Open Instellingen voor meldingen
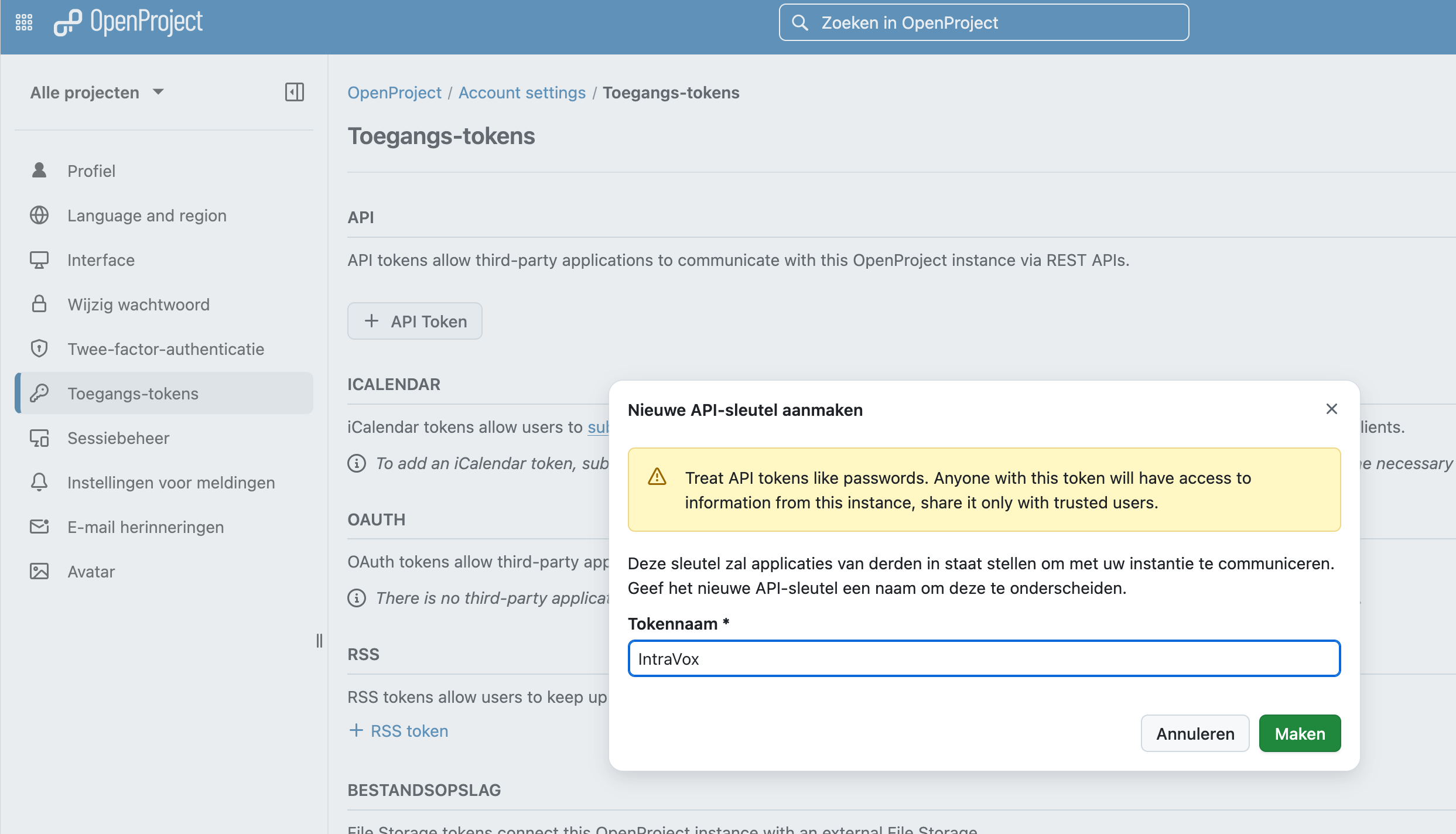The width and height of the screenshot is (1456, 834). pos(164,482)
